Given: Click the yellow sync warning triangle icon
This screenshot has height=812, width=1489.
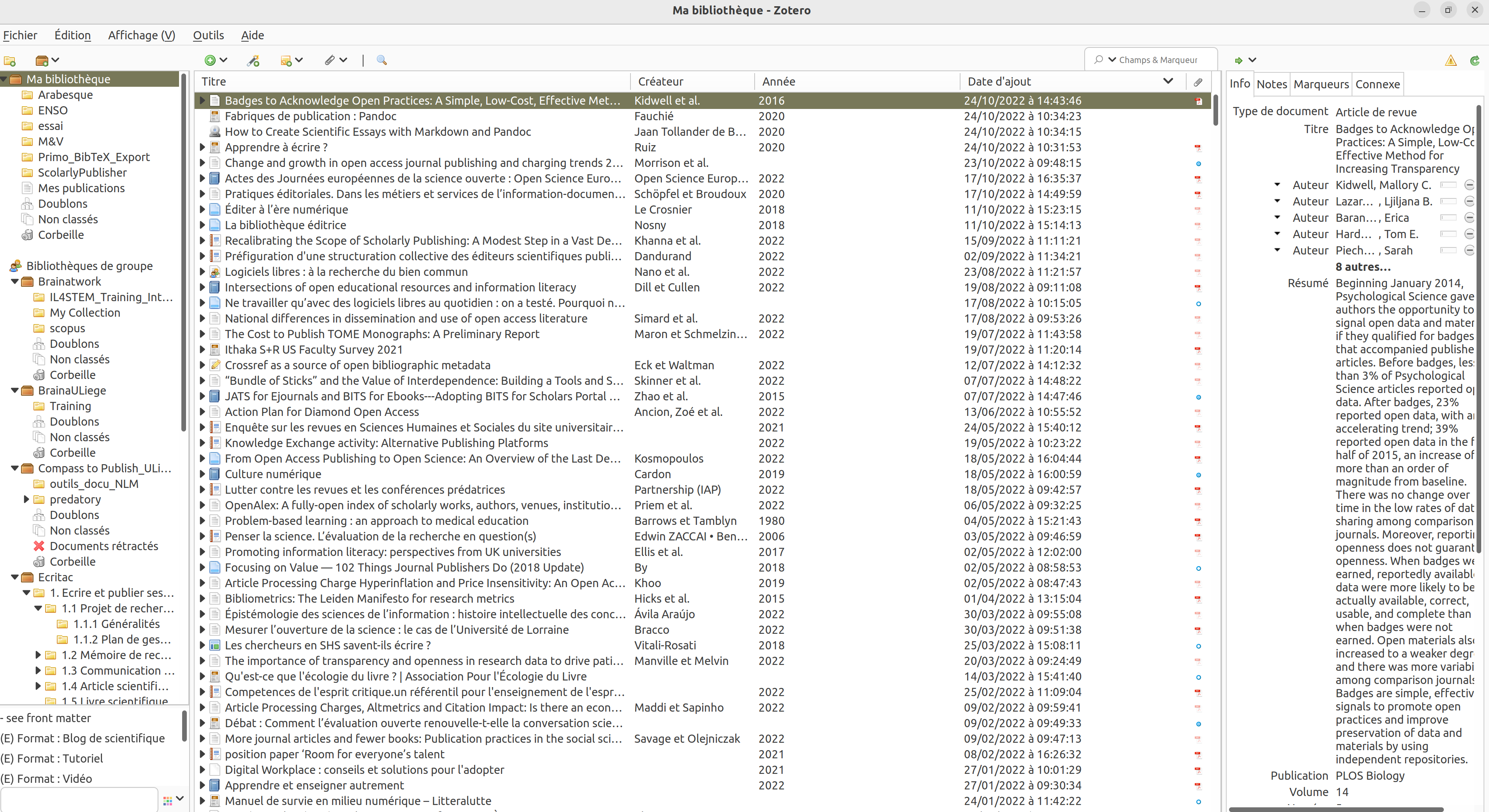Looking at the screenshot, I should pos(1451,60).
